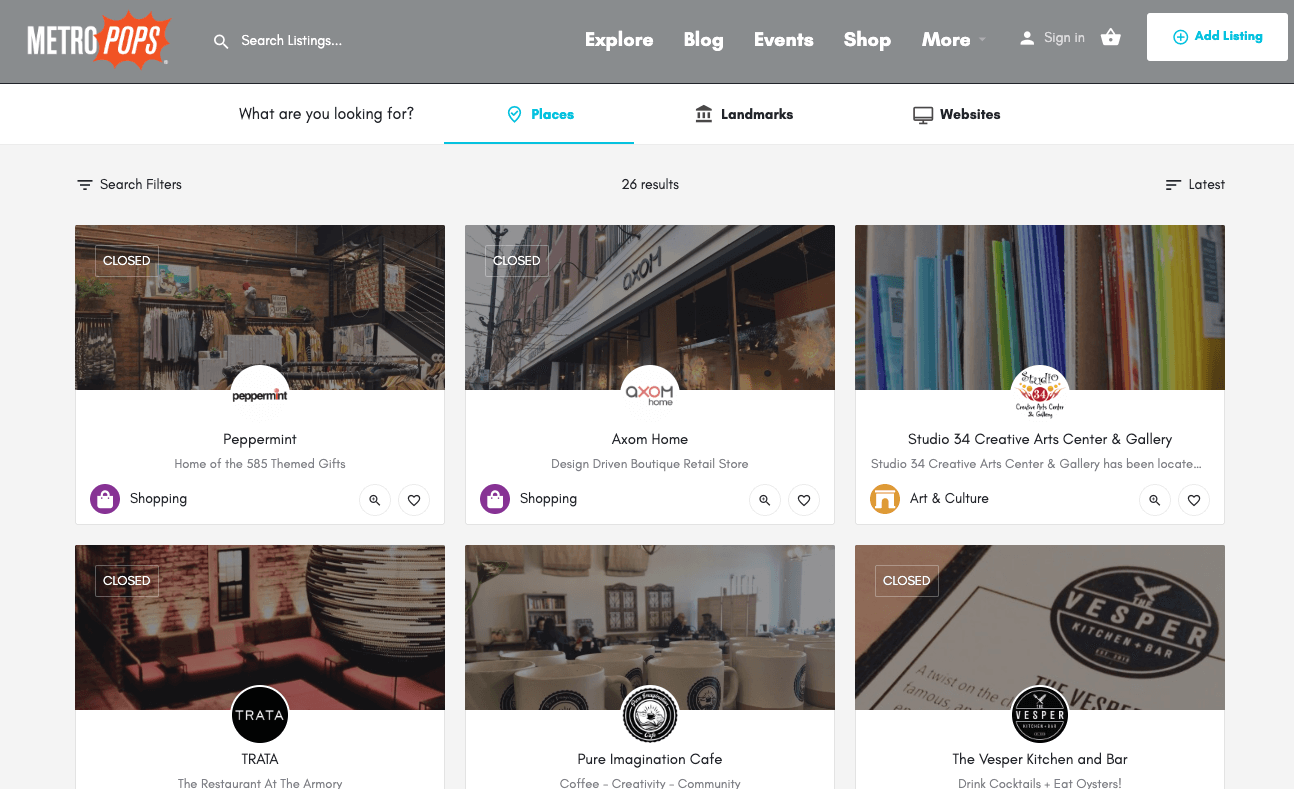
Task: Click the Art & Culture category label
Action: [x=949, y=499]
